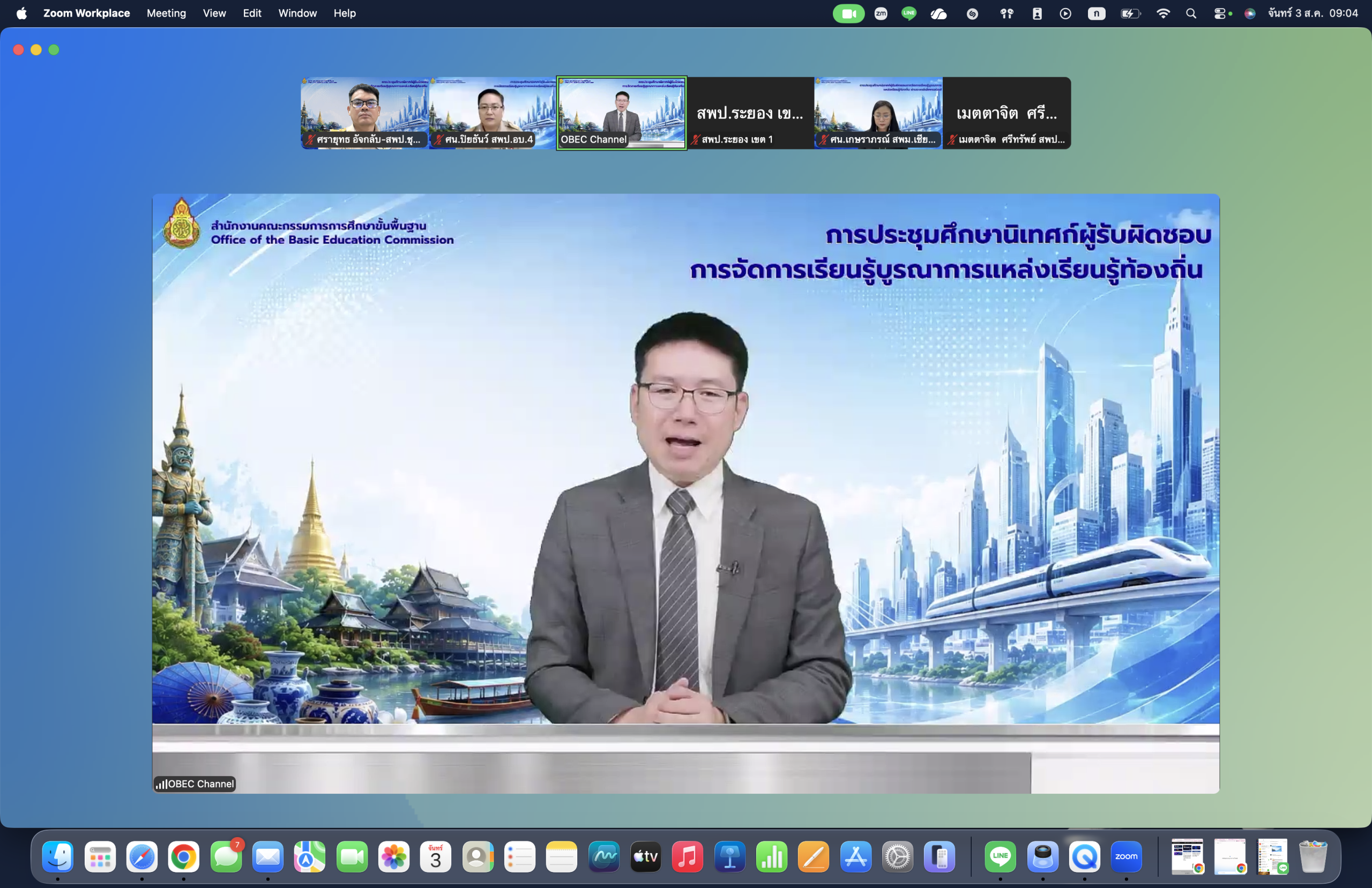This screenshot has width=1372, height=888.
Task: Expand the Help menu
Action: [x=345, y=13]
